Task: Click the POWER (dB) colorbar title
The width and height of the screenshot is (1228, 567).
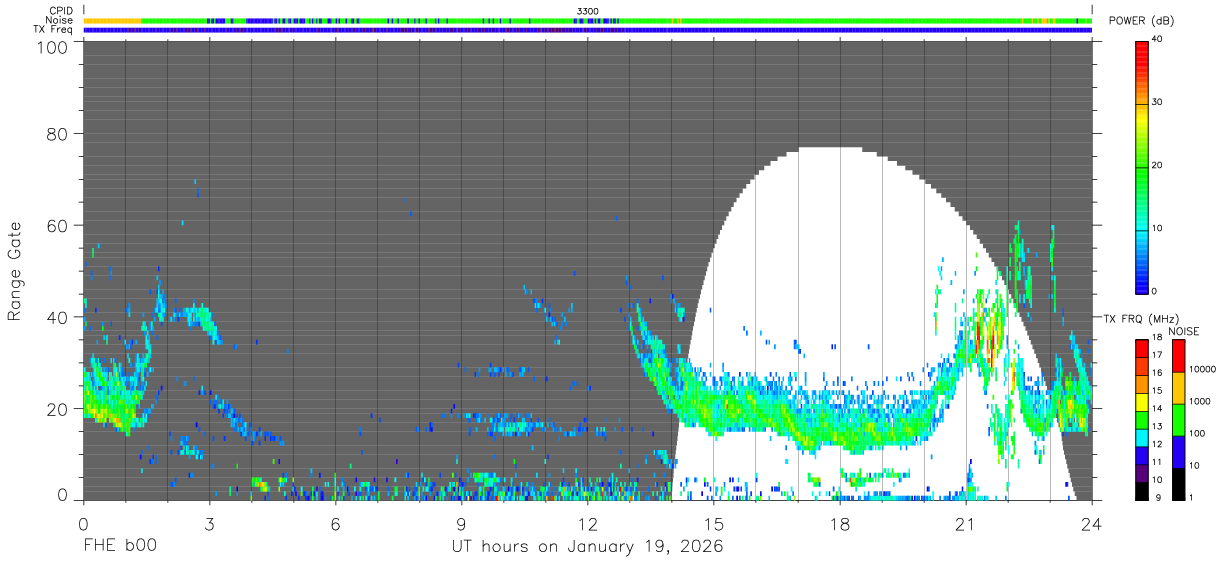Action: tap(1141, 20)
